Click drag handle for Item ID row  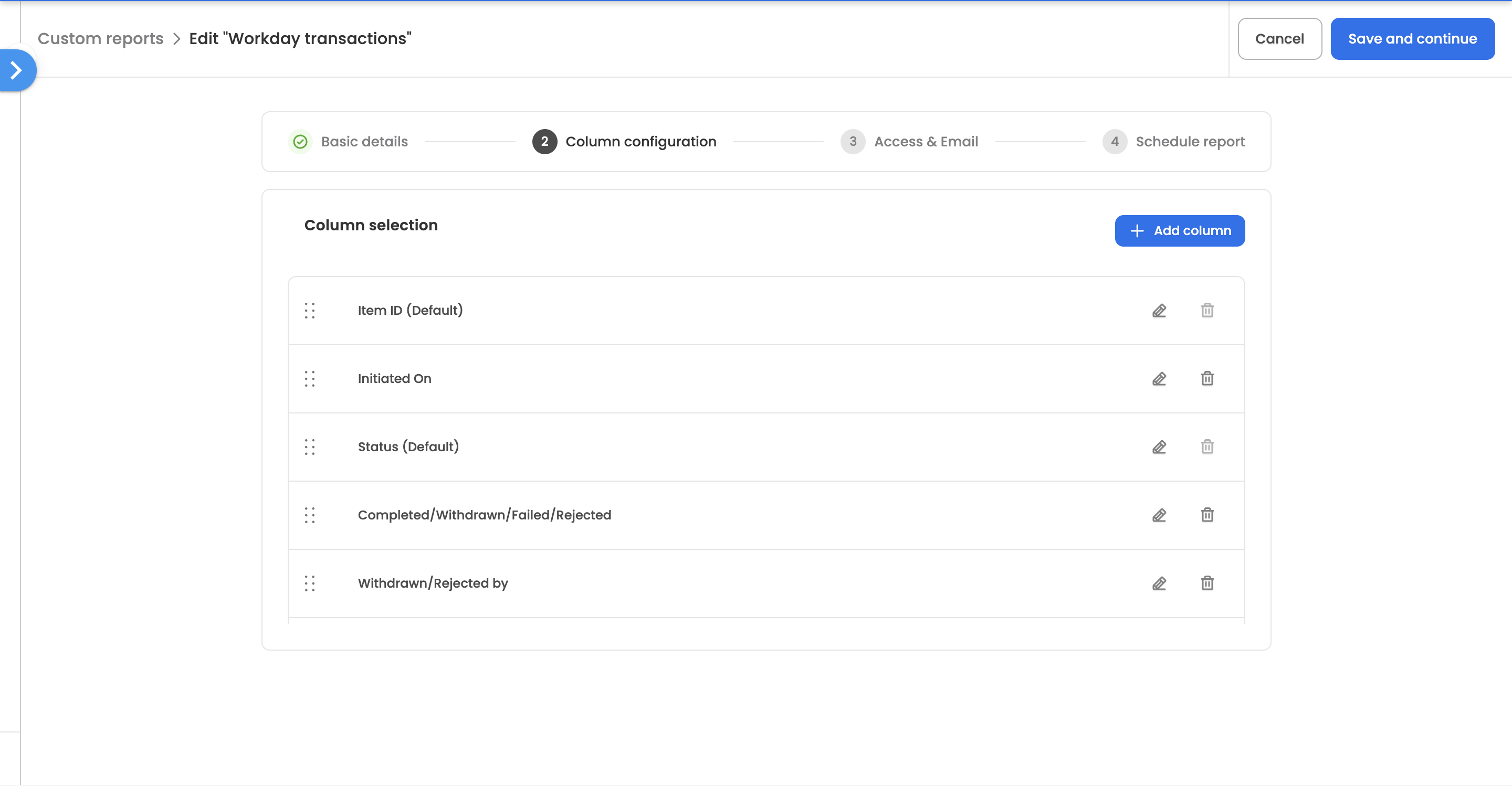(x=310, y=310)
